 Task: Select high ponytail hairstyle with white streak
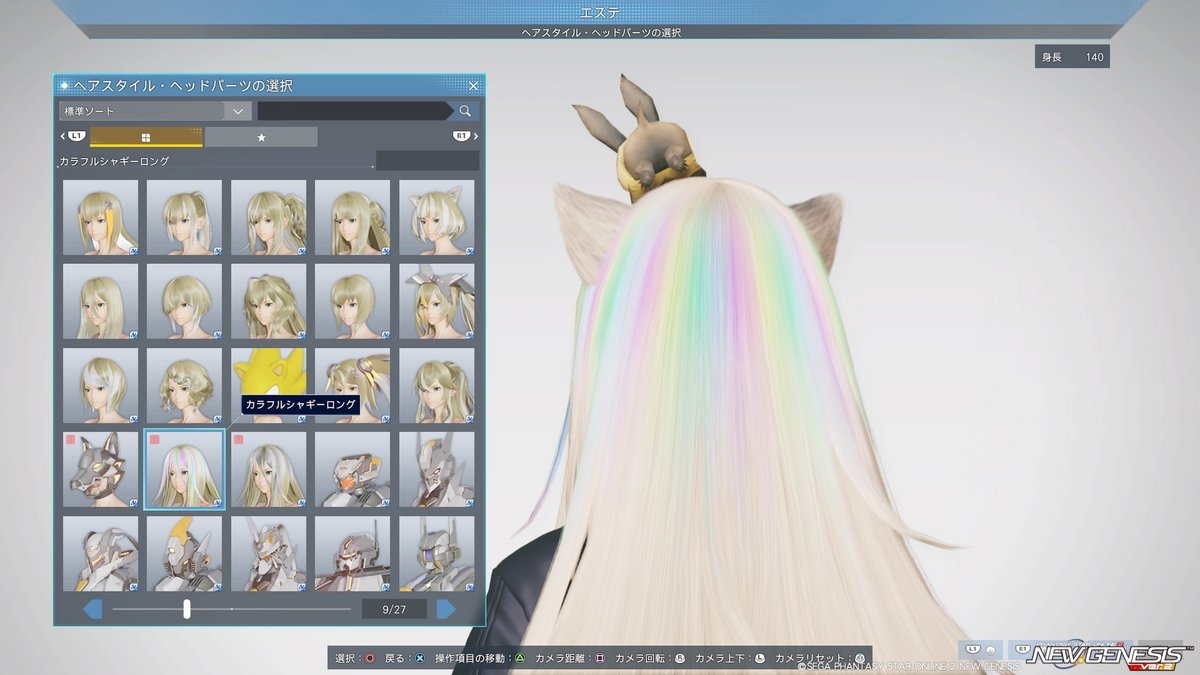tap(184, 218)
